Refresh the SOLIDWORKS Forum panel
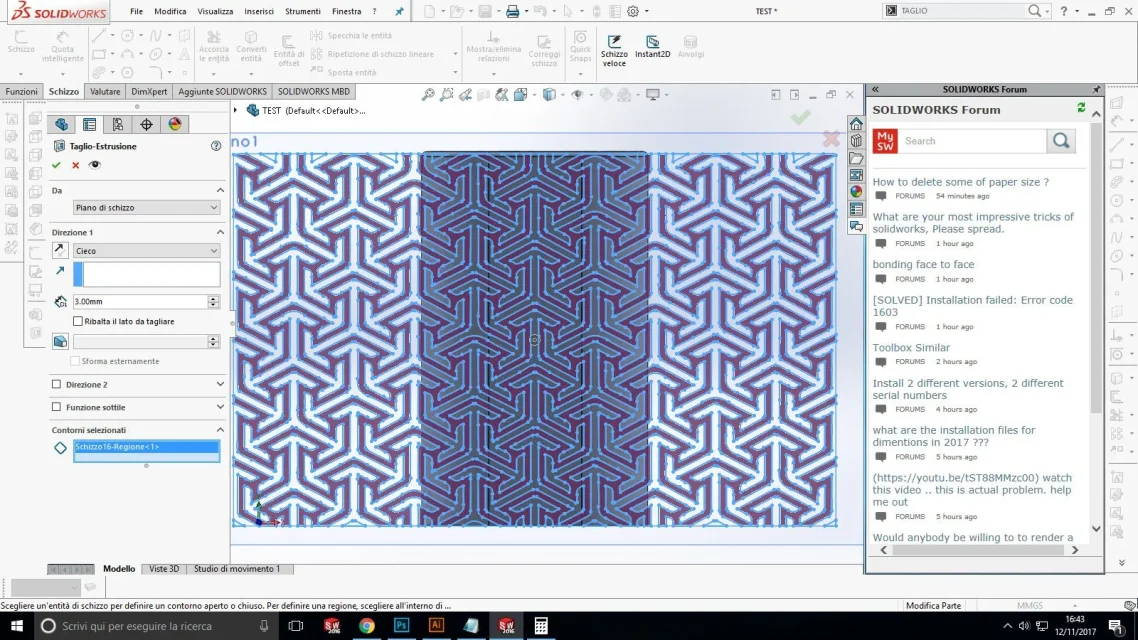This screenshot has width=1138, height=640. 1081,108
